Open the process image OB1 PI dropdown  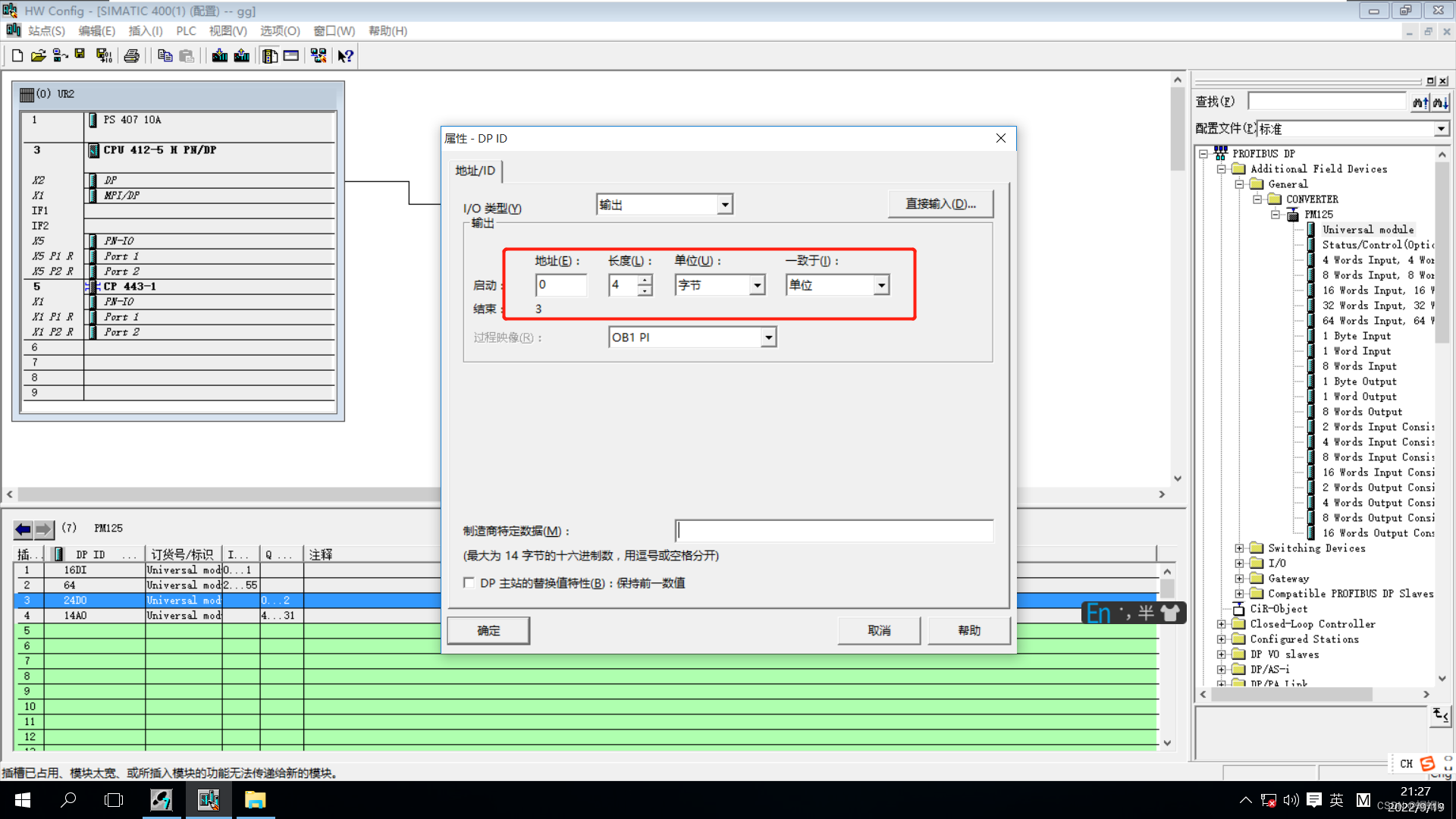768,337
